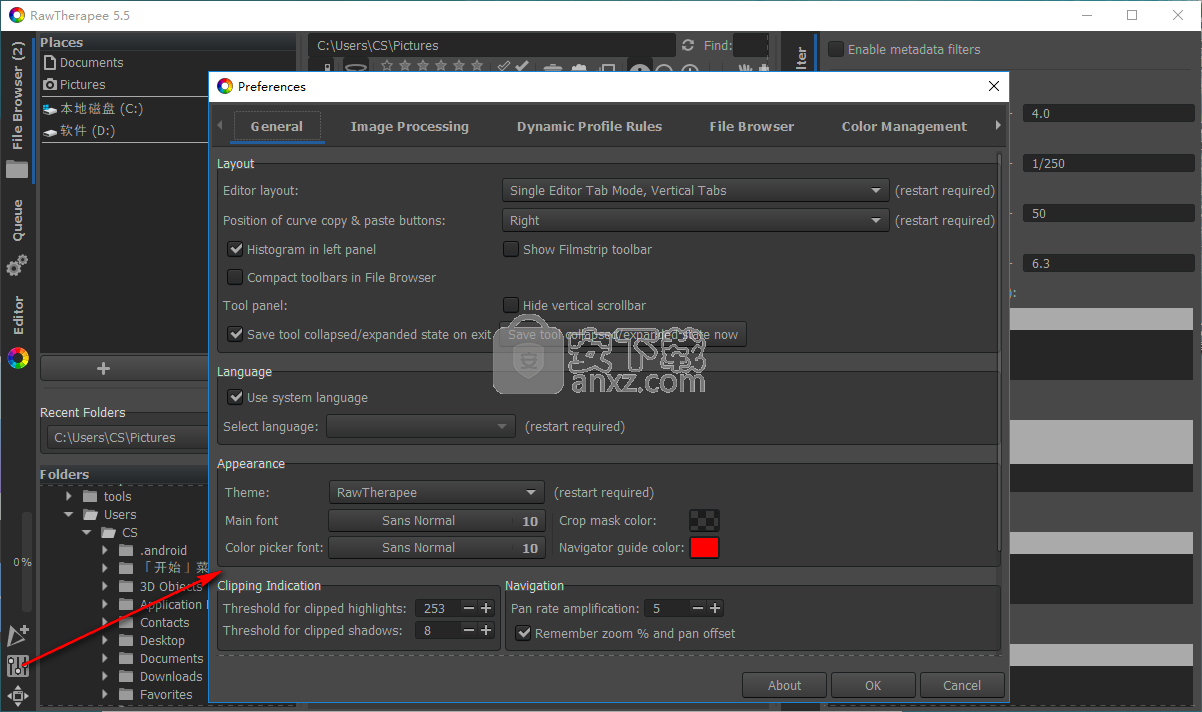This screenshot has height=712, width=1202.
Task: Open the Select language dropdown
Action: tap(421, 426)
